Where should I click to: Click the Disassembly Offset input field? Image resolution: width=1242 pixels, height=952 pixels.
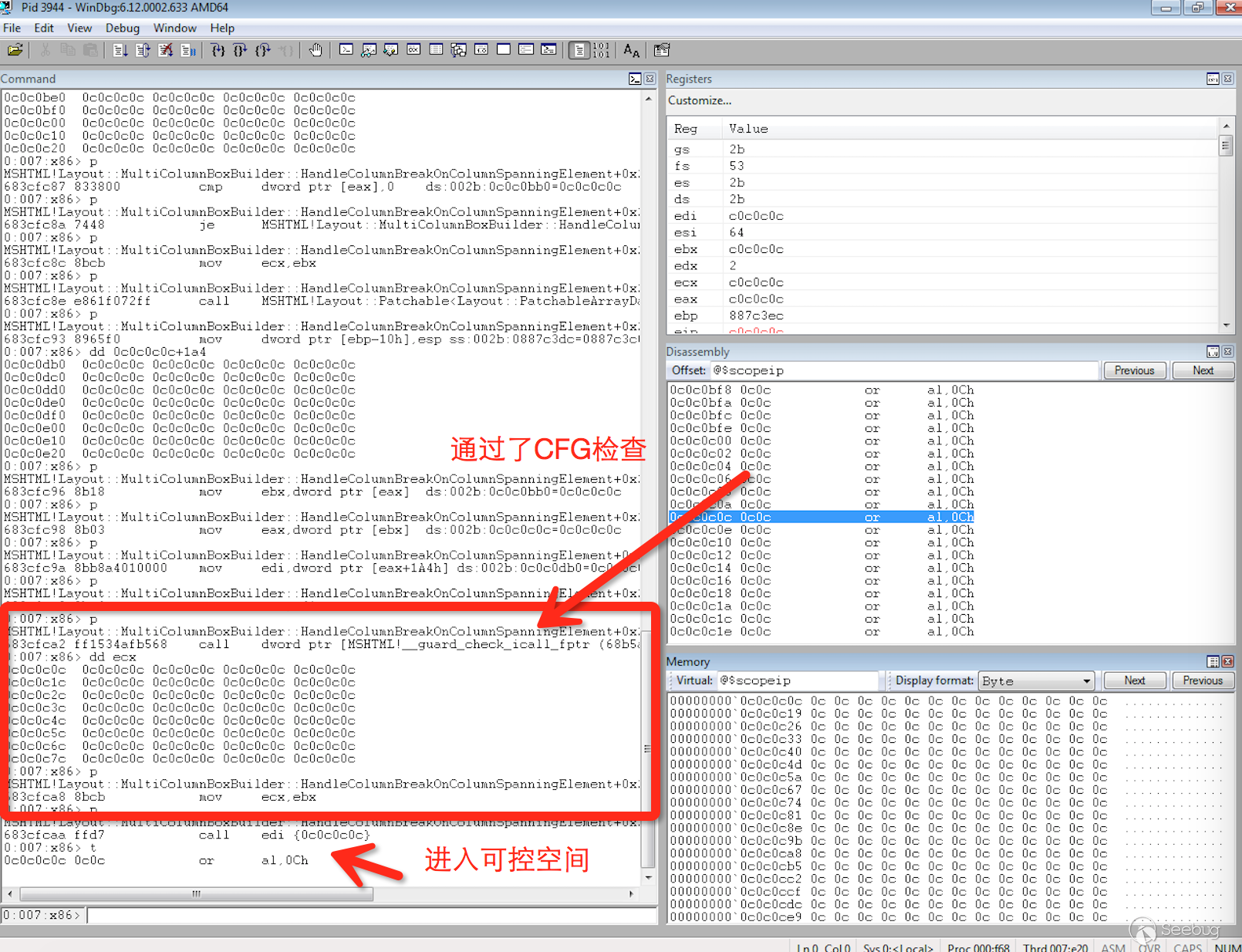pyautogui.click(x=903, y=370)
